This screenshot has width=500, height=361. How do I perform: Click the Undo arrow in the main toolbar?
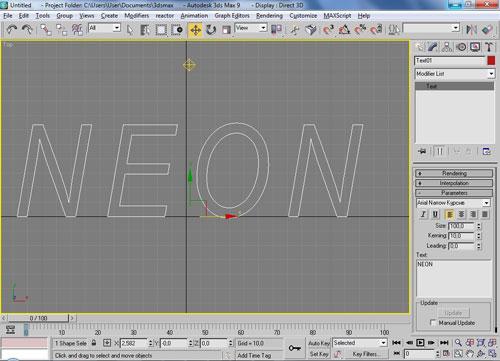[12, 30]
